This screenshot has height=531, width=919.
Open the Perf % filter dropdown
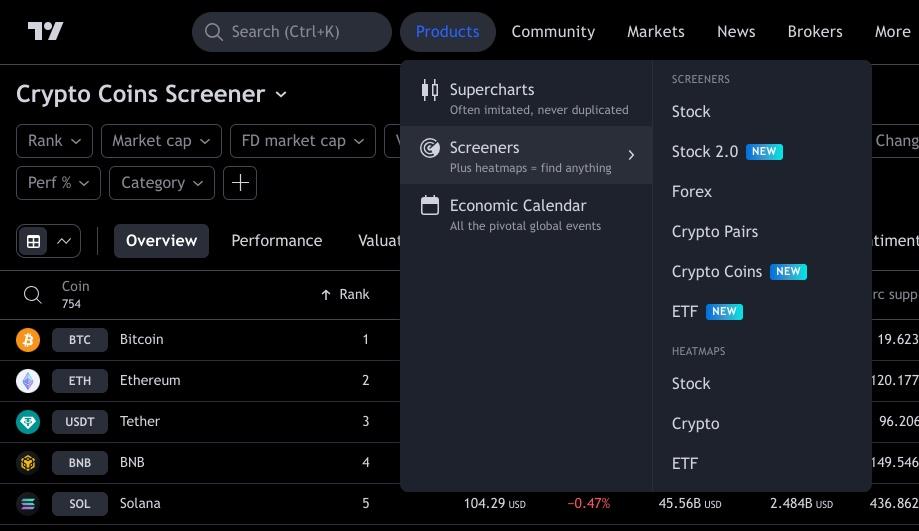pyautogui.click(x=58, y=183)
